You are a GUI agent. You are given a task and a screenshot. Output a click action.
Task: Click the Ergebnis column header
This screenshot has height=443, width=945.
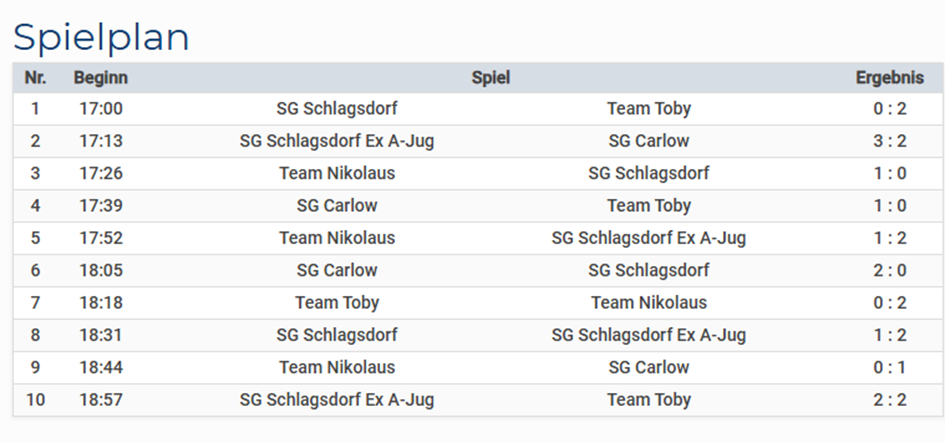pyautogui.click(x=890, y=78)
